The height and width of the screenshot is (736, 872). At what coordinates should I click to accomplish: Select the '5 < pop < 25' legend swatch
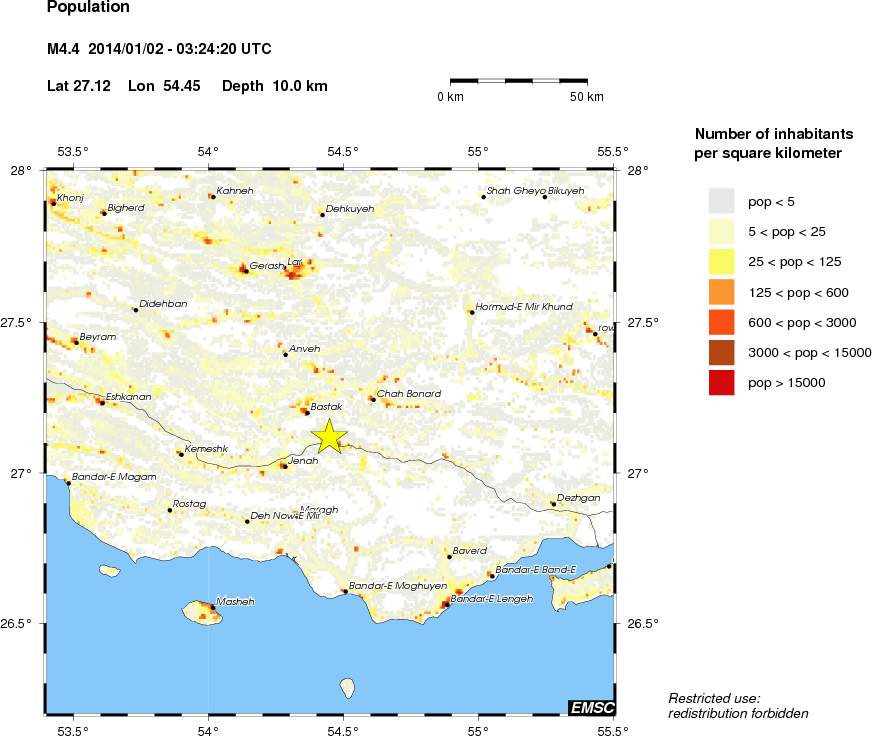pyautogui.click(x=721, y=231)
